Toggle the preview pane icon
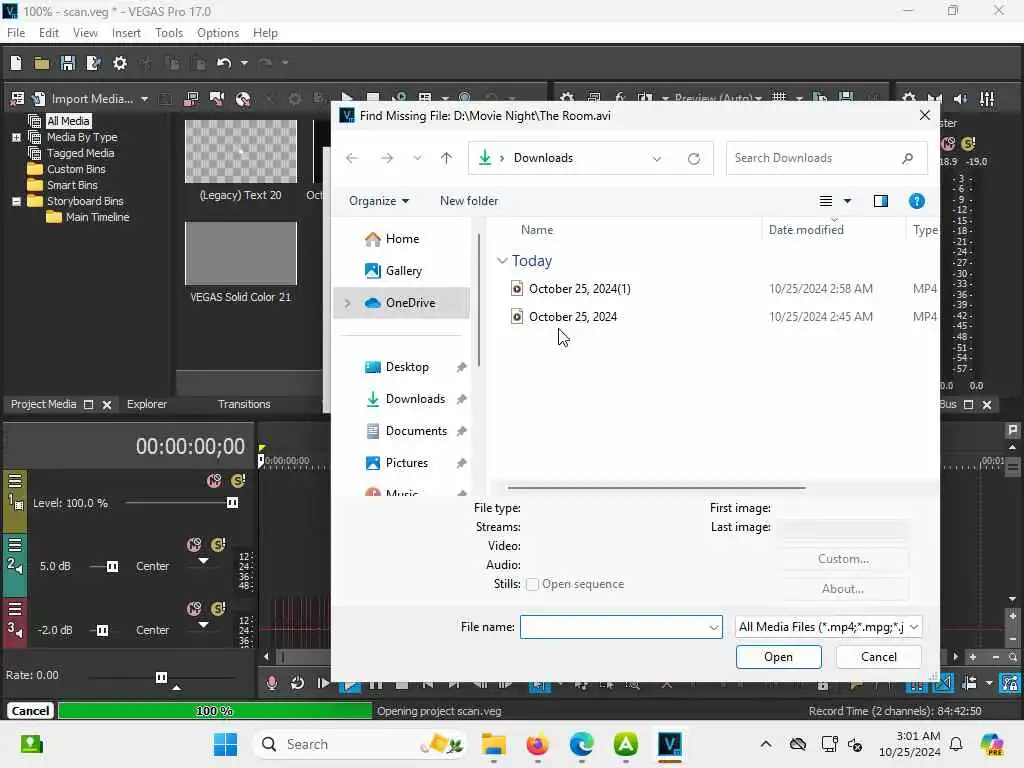The height and width of the screenshot is (768, 1024). pos(880,201)
